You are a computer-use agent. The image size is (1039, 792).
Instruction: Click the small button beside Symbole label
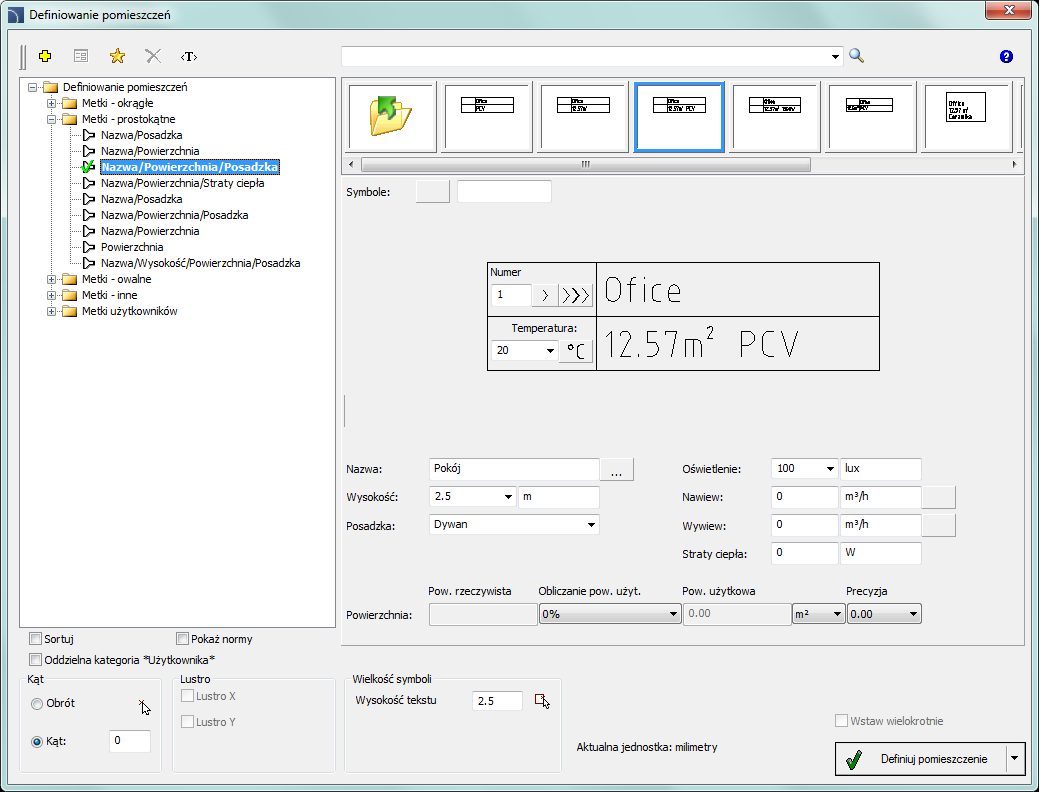433,192
